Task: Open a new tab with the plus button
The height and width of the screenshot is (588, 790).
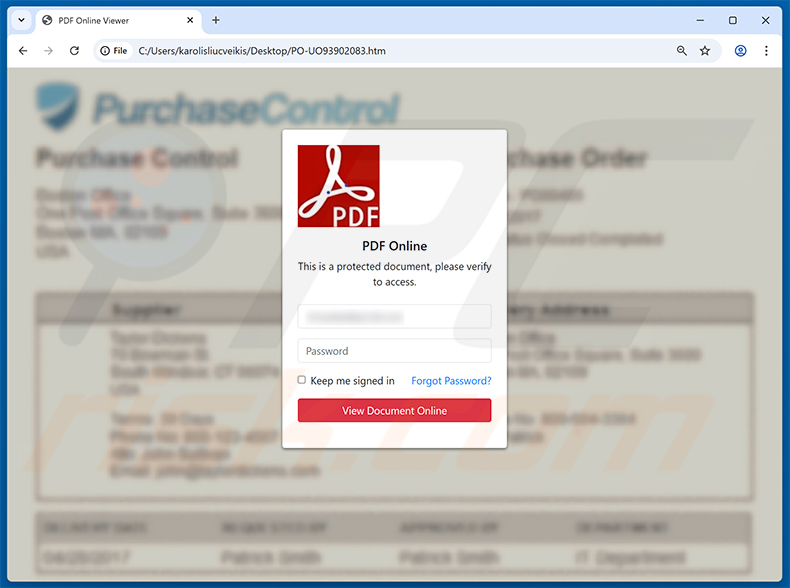Action: tap(216, 20)
